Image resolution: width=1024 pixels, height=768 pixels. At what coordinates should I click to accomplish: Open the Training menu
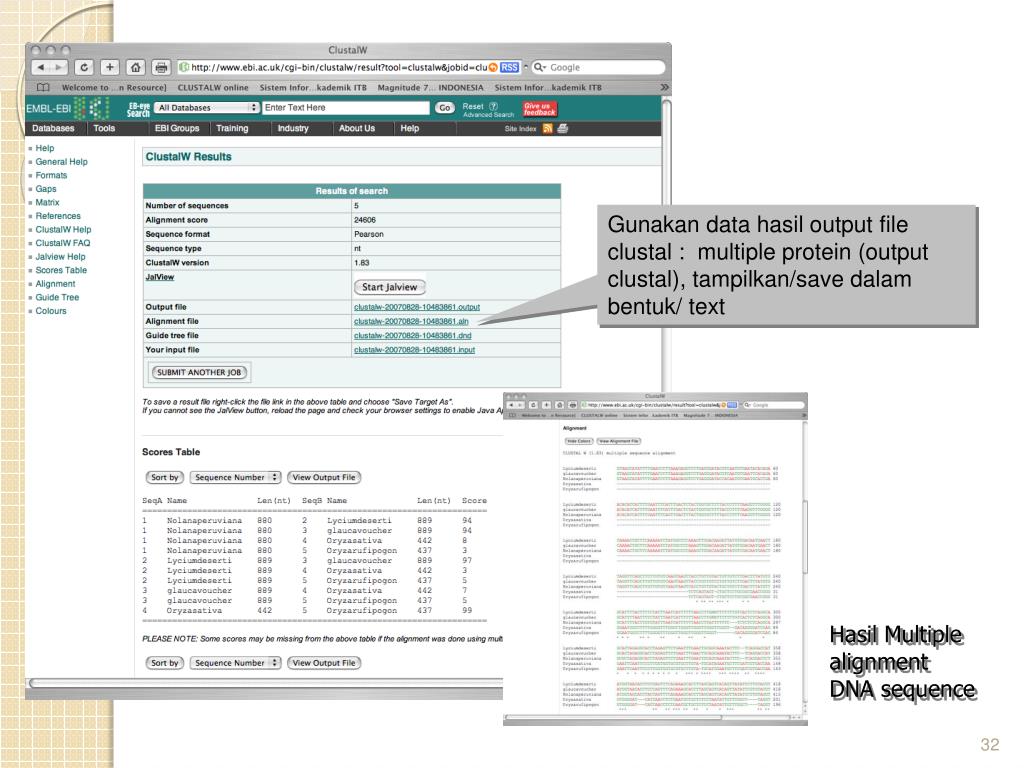point(232,129)
